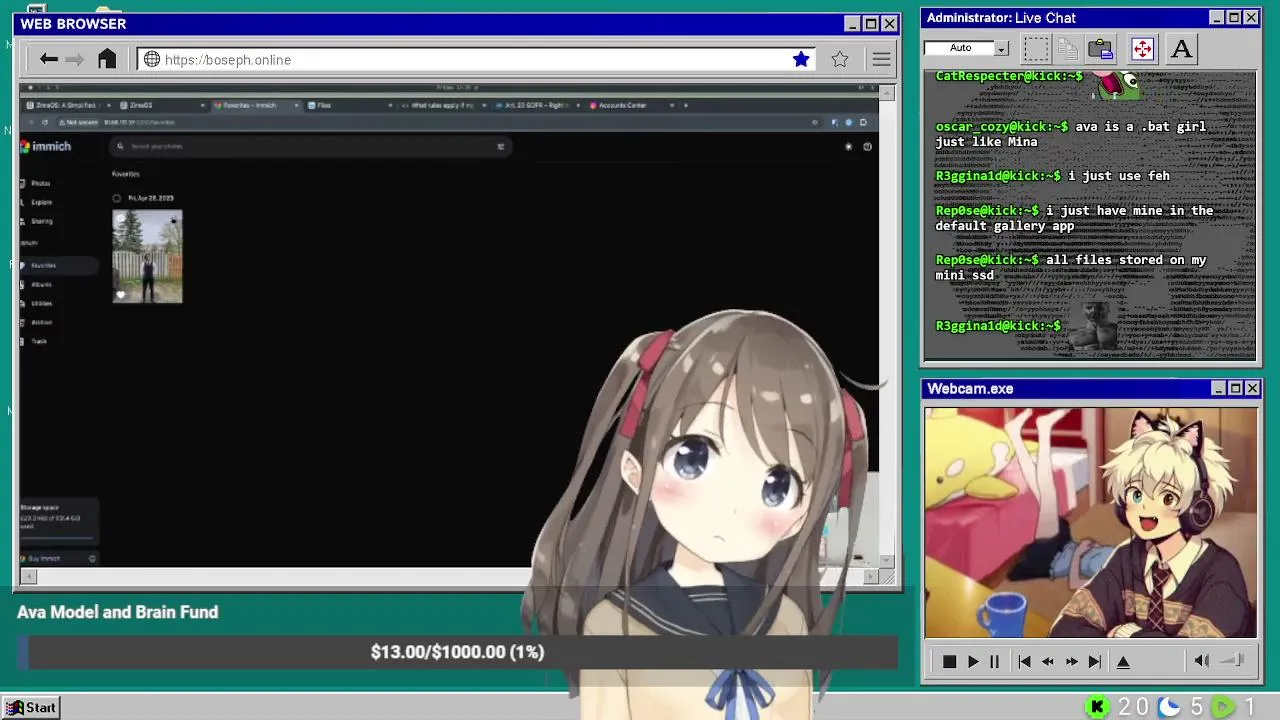Click the left scroll arrow of the horizontal scrollbar
The height and width of the screenshot is (720, 1280).
coord(28,576)
